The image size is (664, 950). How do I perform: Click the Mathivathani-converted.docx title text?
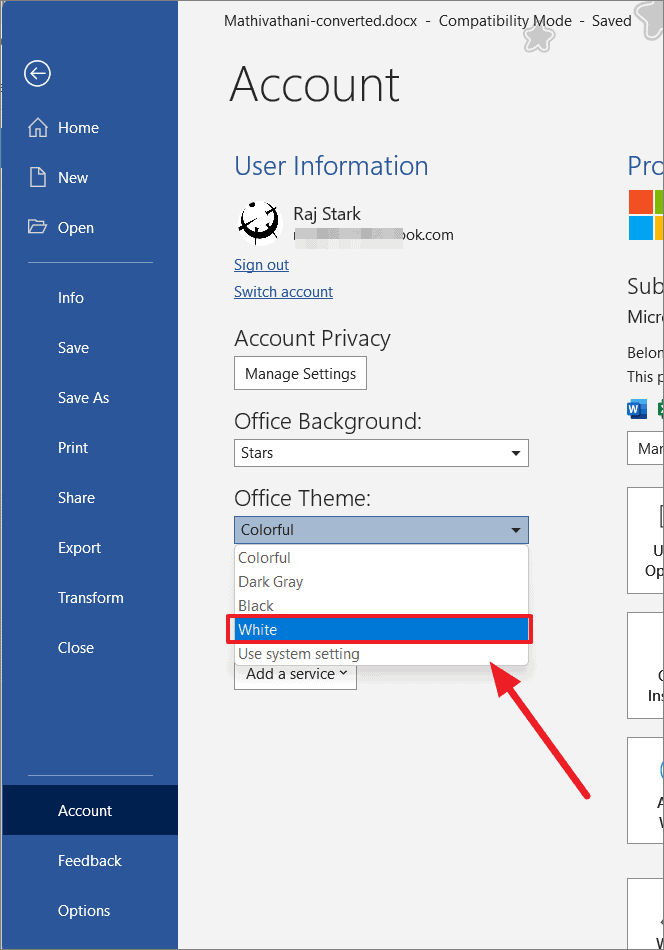320,21
